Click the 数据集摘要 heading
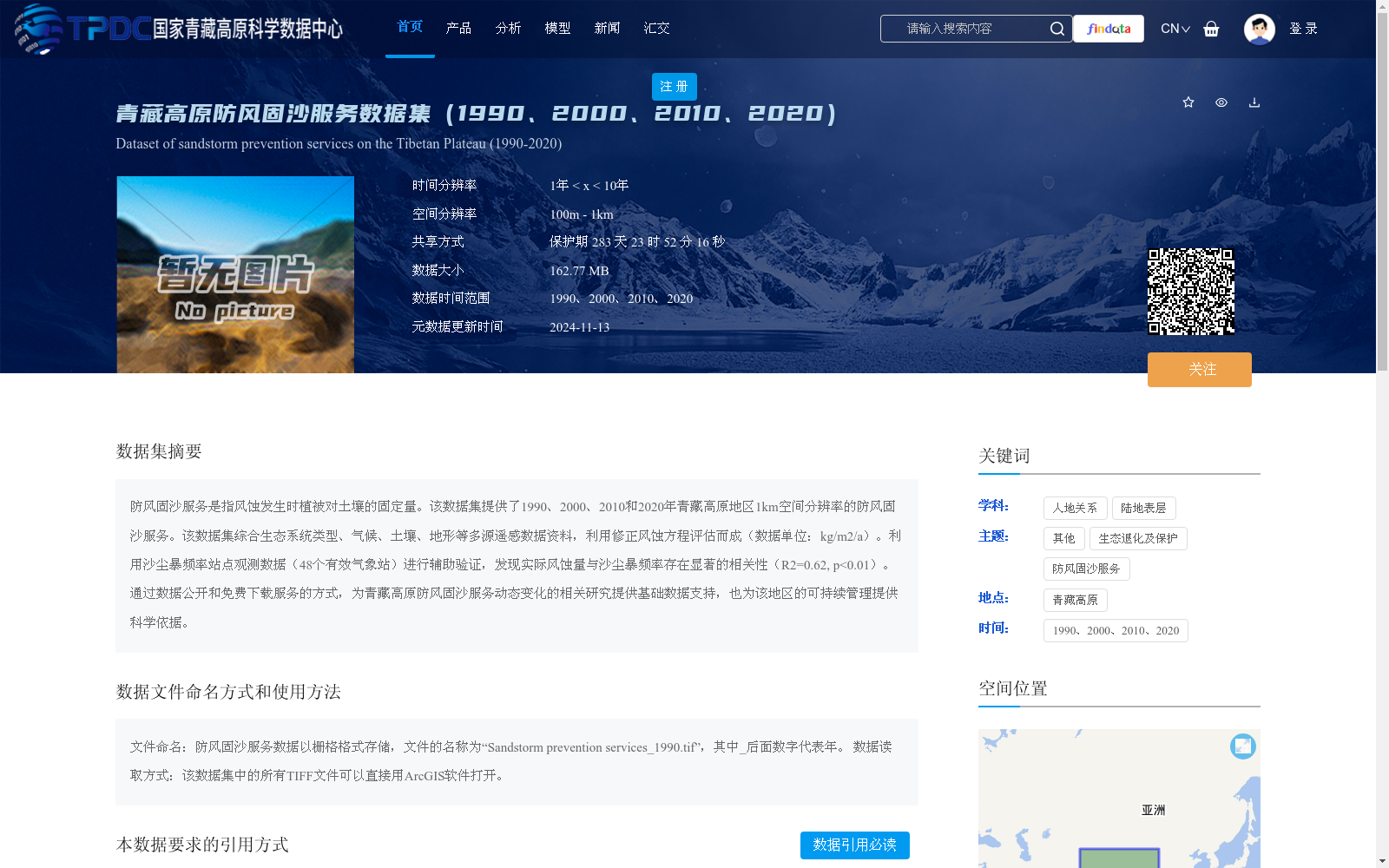Image resolution: width=1389 pixels, height=868 pixels. (x=159, y=451)
